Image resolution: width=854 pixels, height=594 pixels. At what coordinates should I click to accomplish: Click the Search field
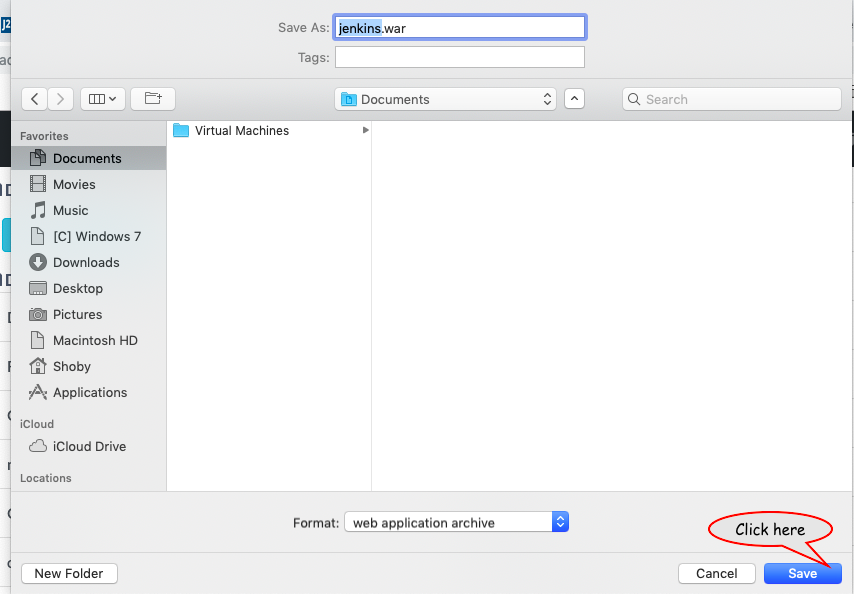click(x=732, y=99)
